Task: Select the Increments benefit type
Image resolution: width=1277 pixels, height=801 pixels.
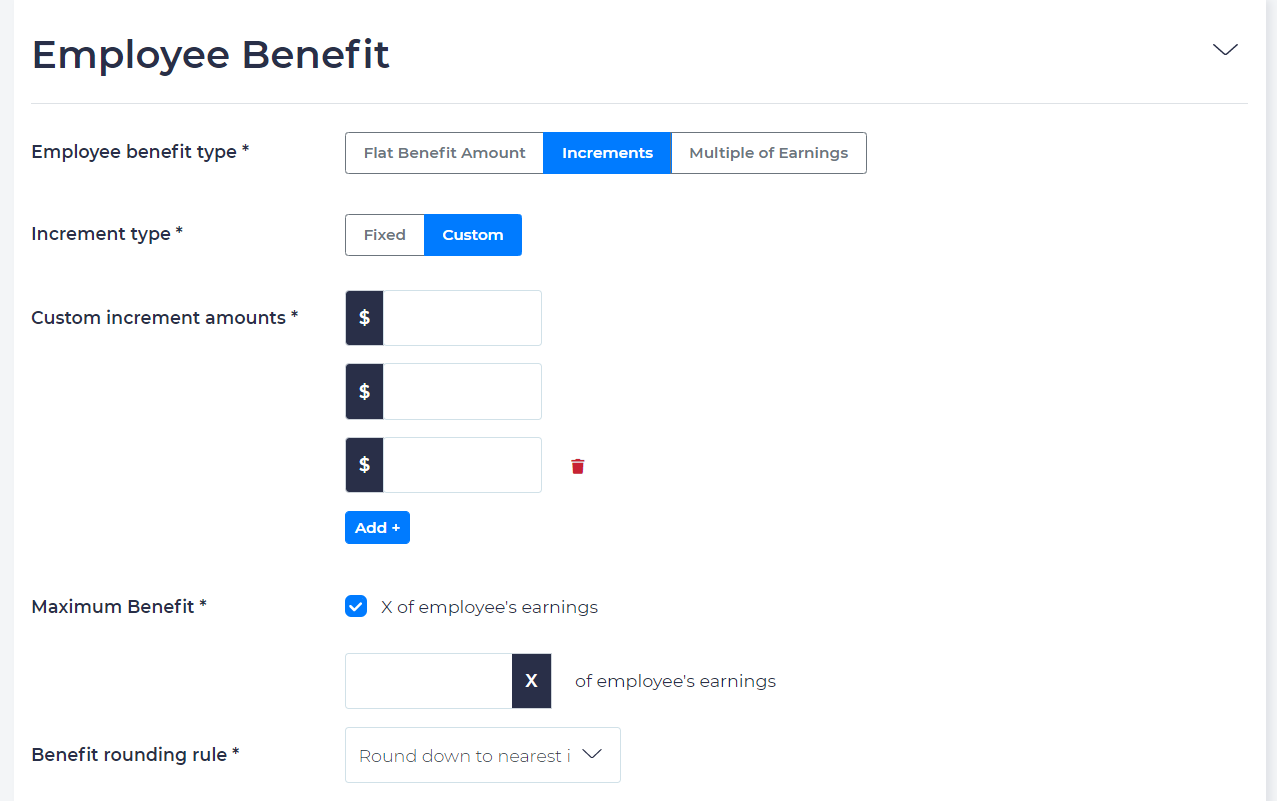Action: (x=607, y=152)
